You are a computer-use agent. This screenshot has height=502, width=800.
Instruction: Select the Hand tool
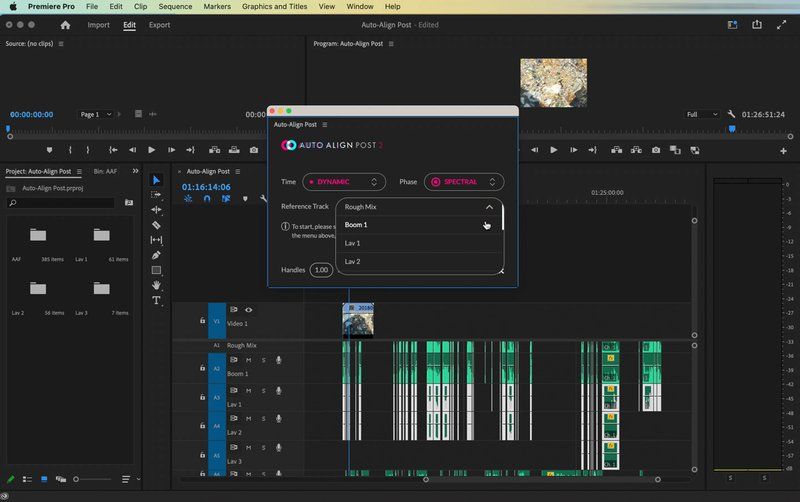tap(156, 285)
